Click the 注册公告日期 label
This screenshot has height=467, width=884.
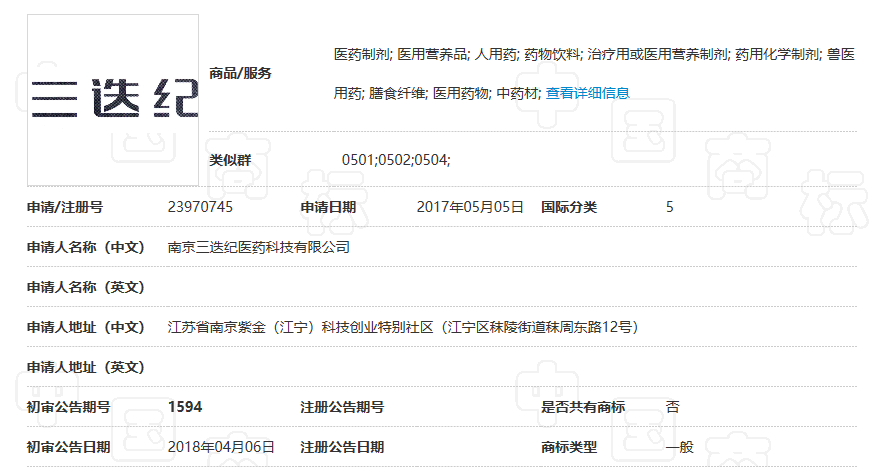342,447
